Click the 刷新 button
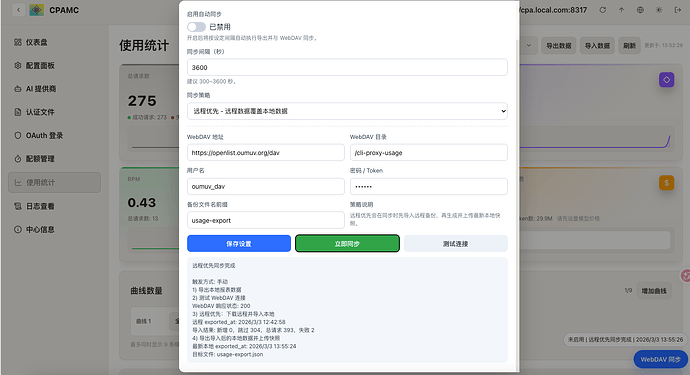Image resolution: width=690 pixels, height=375 pixels. (629, 45)
